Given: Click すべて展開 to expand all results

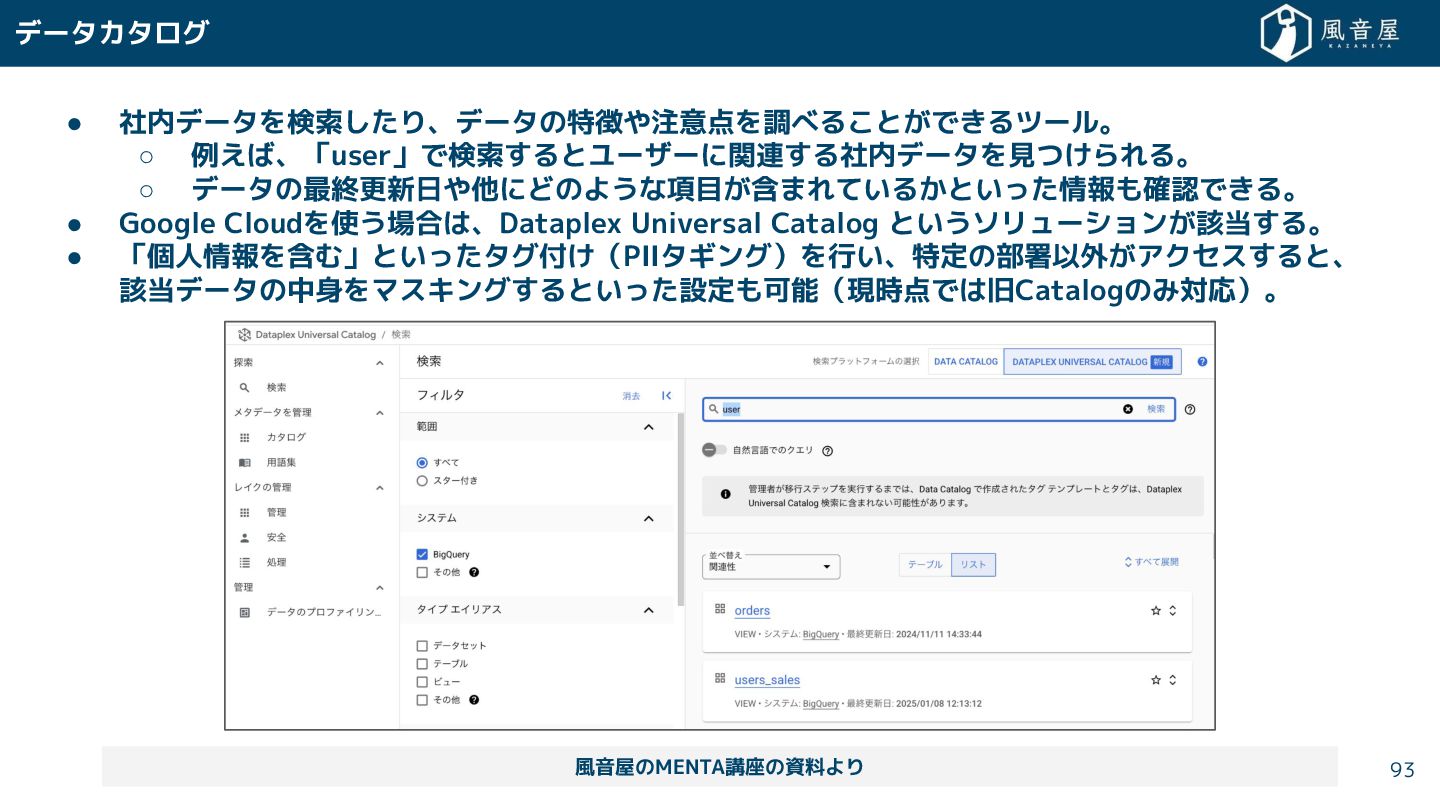Looking at the screenshot, I should 1152,562.
